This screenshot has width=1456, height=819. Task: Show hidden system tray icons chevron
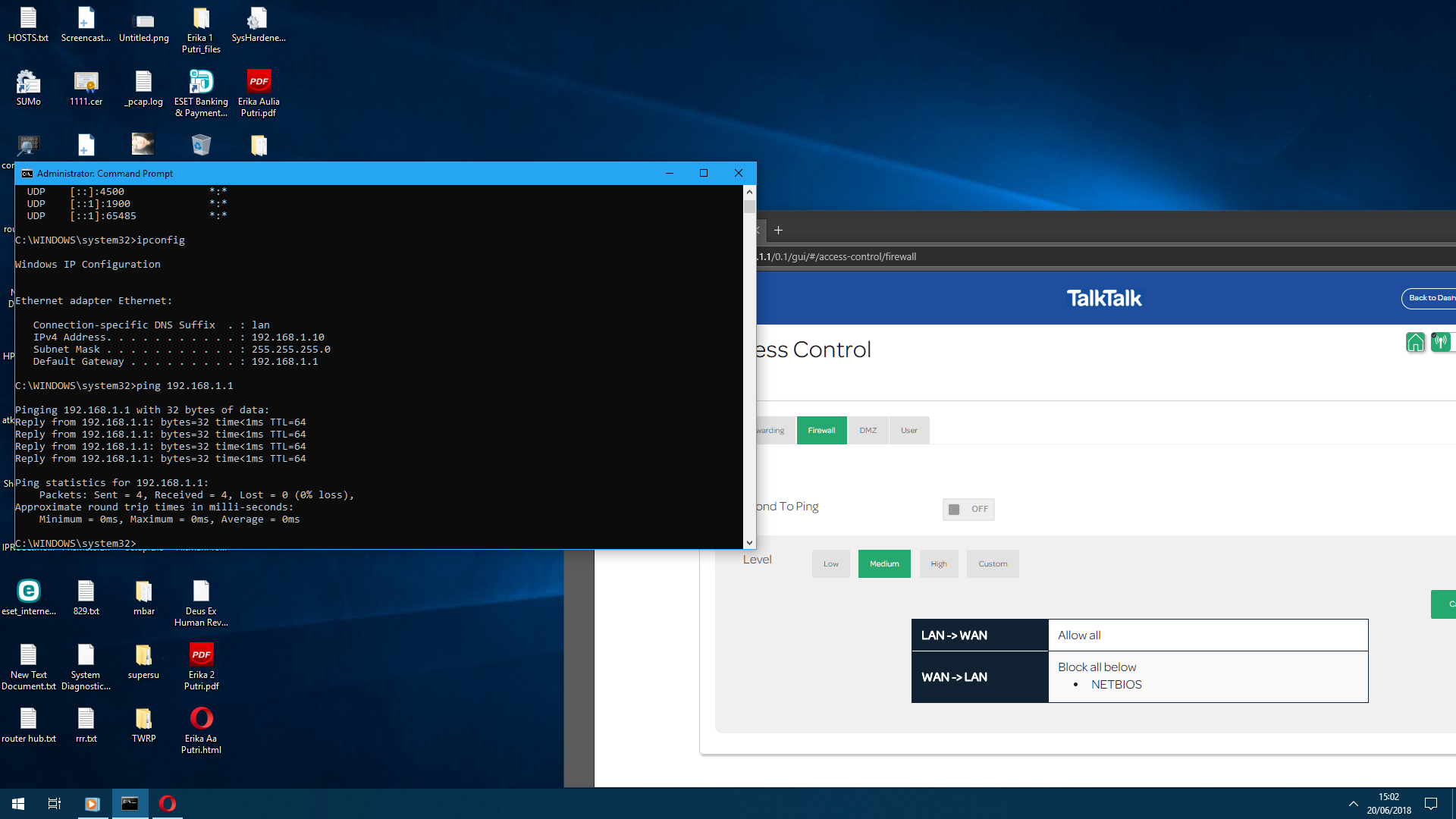[1353, 803]
